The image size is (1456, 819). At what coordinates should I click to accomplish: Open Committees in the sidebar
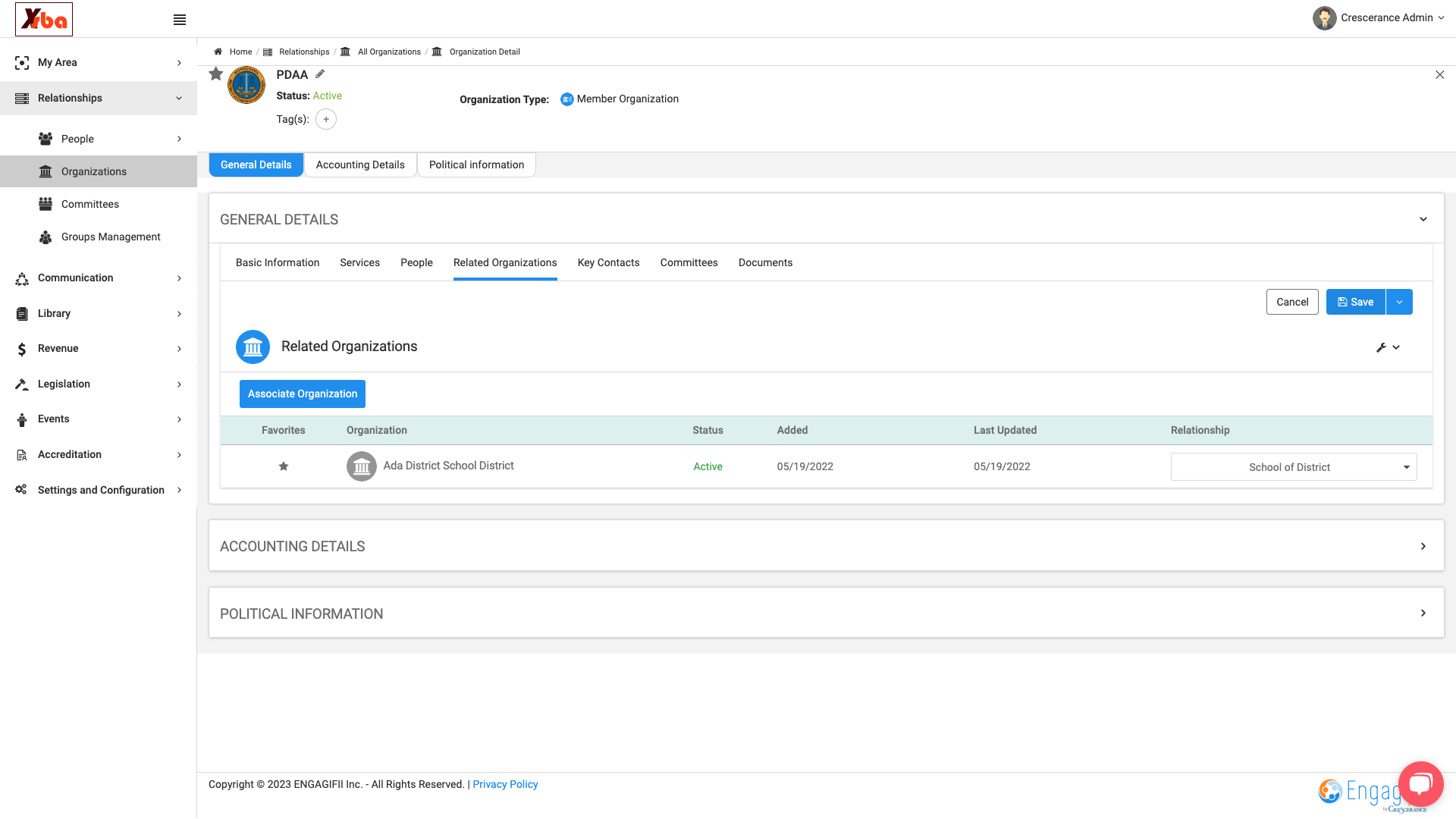99,204
